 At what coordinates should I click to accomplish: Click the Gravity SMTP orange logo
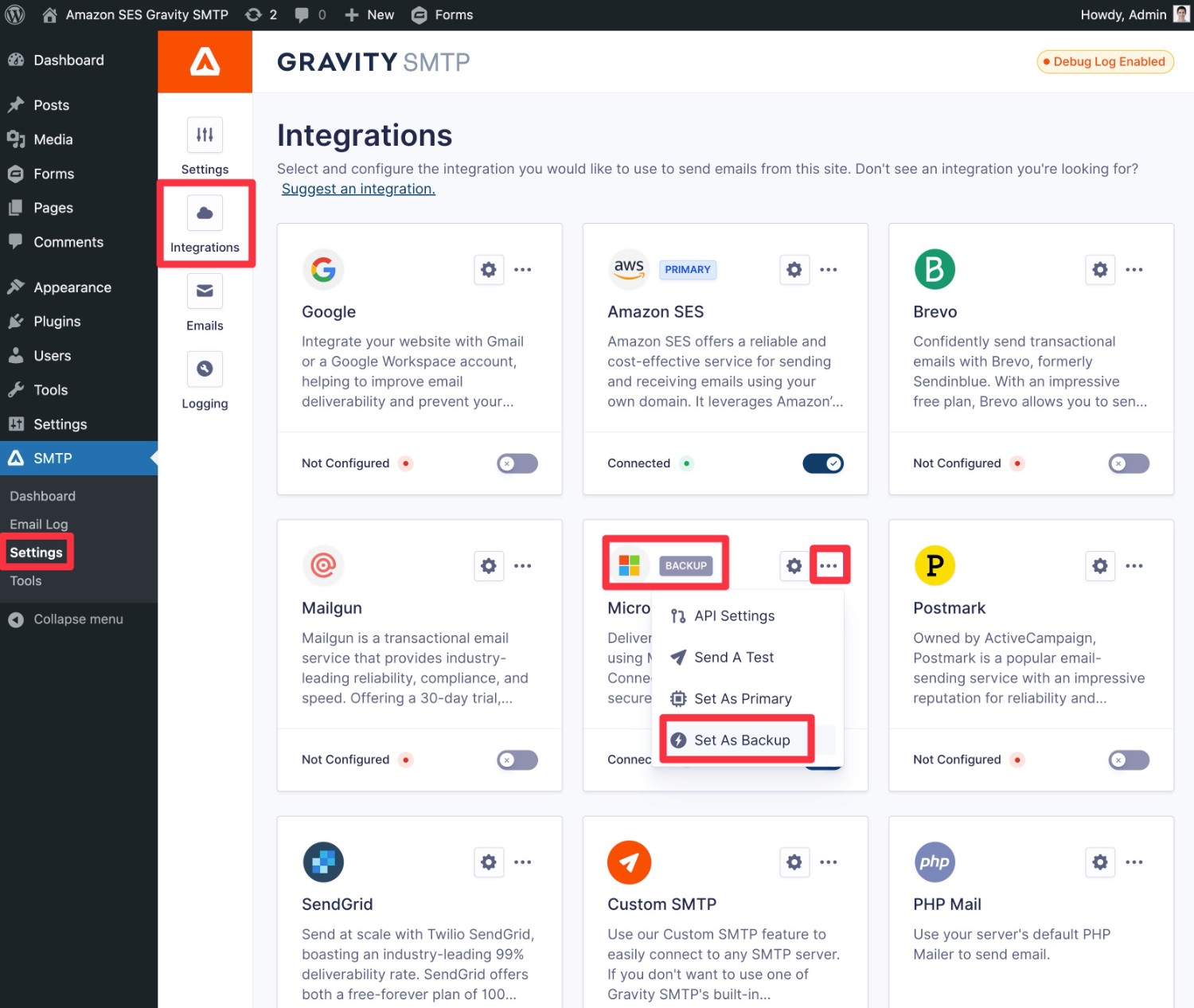205,62
